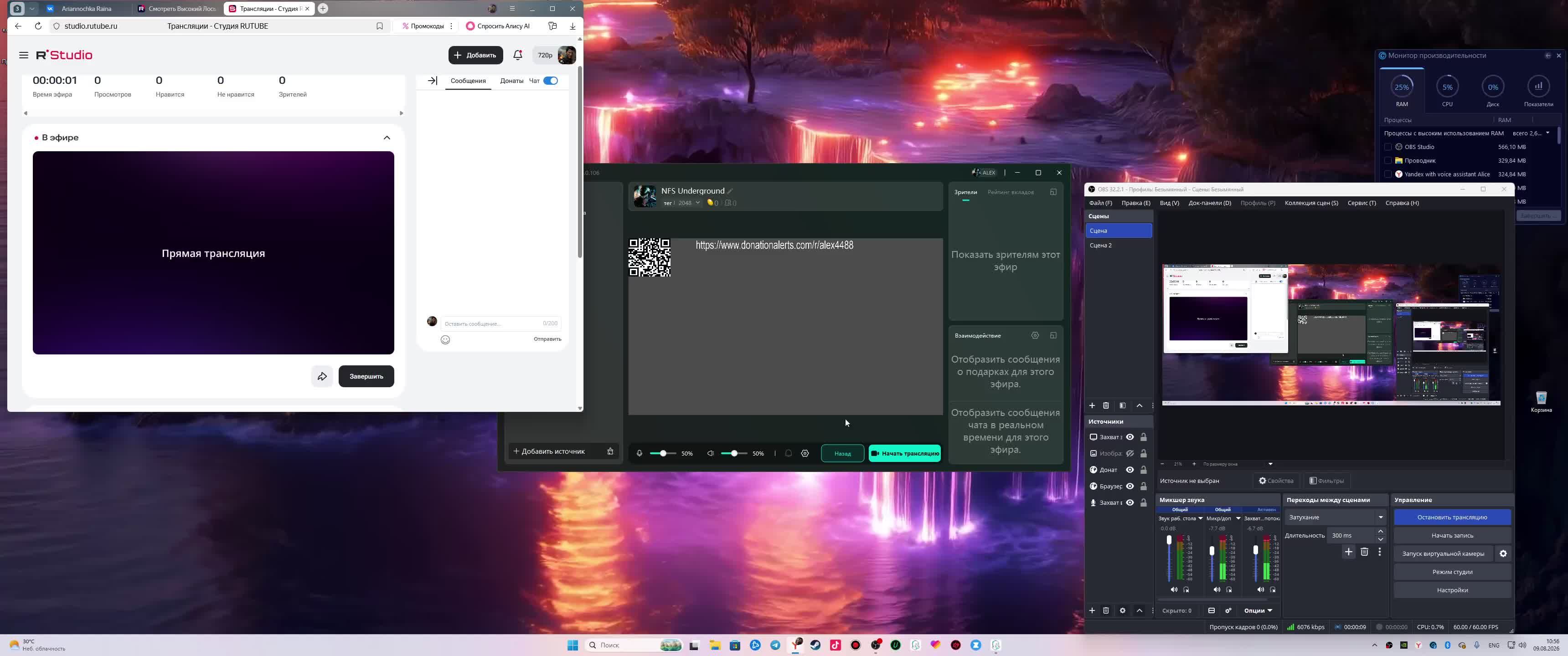Open the streaming app settings gear by Назад
1568x656 pixels.
805,453
